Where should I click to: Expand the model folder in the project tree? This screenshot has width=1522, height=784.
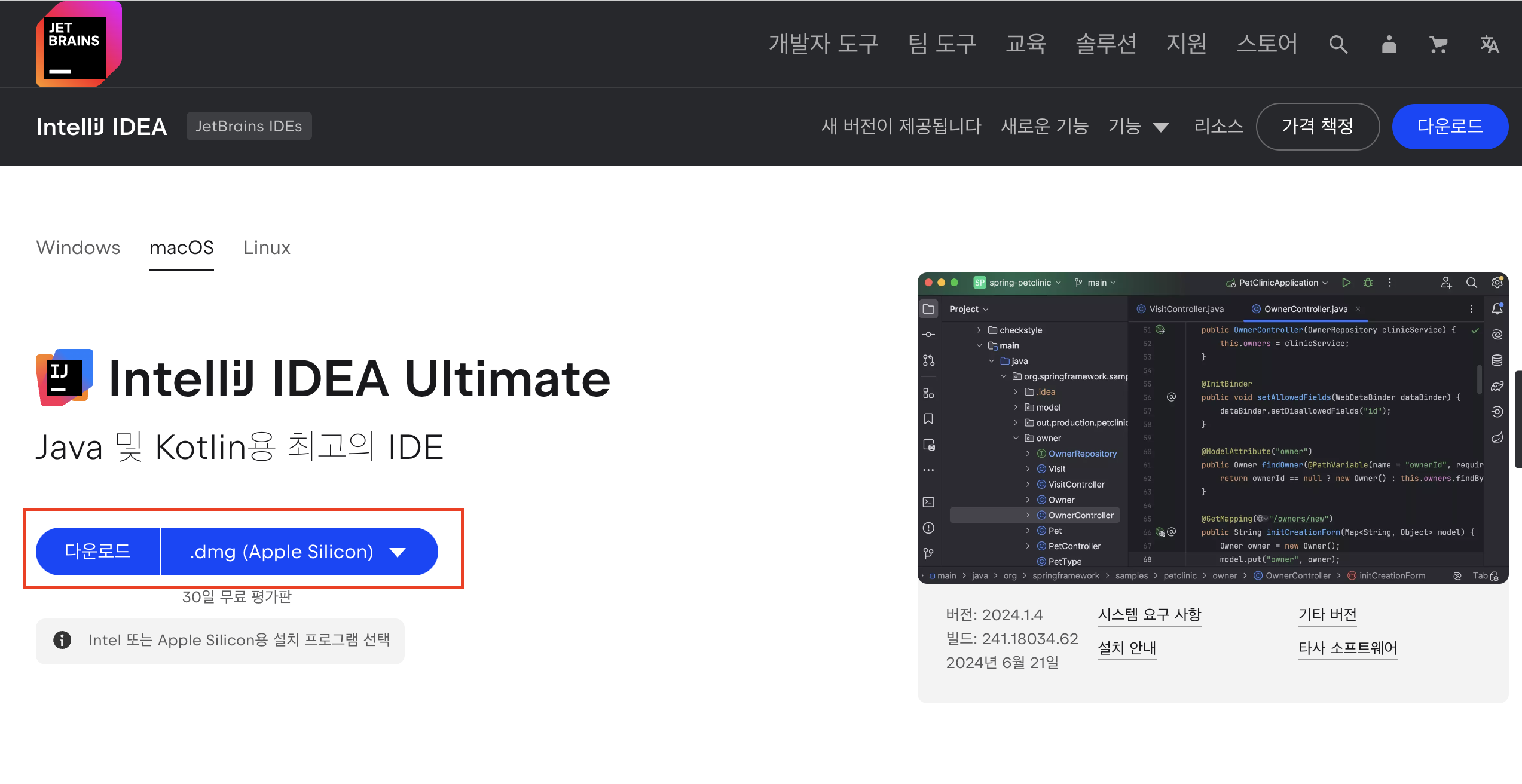(1016, 408)
